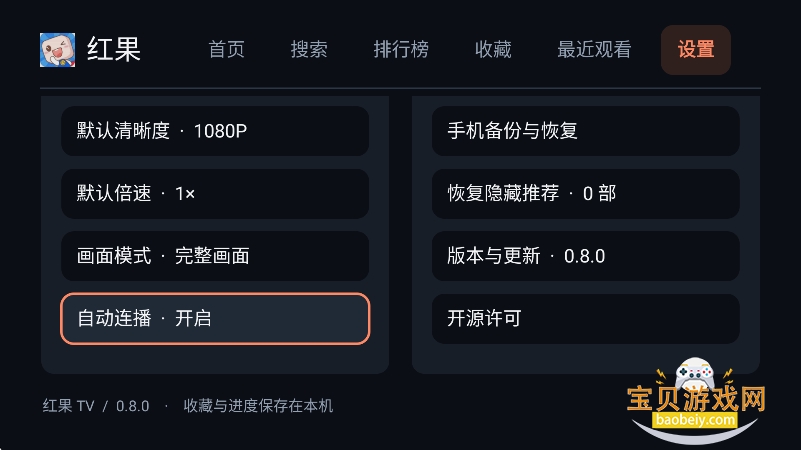Click the baobeiy.com watermark link
801x450 pixels.
[695, 420]
